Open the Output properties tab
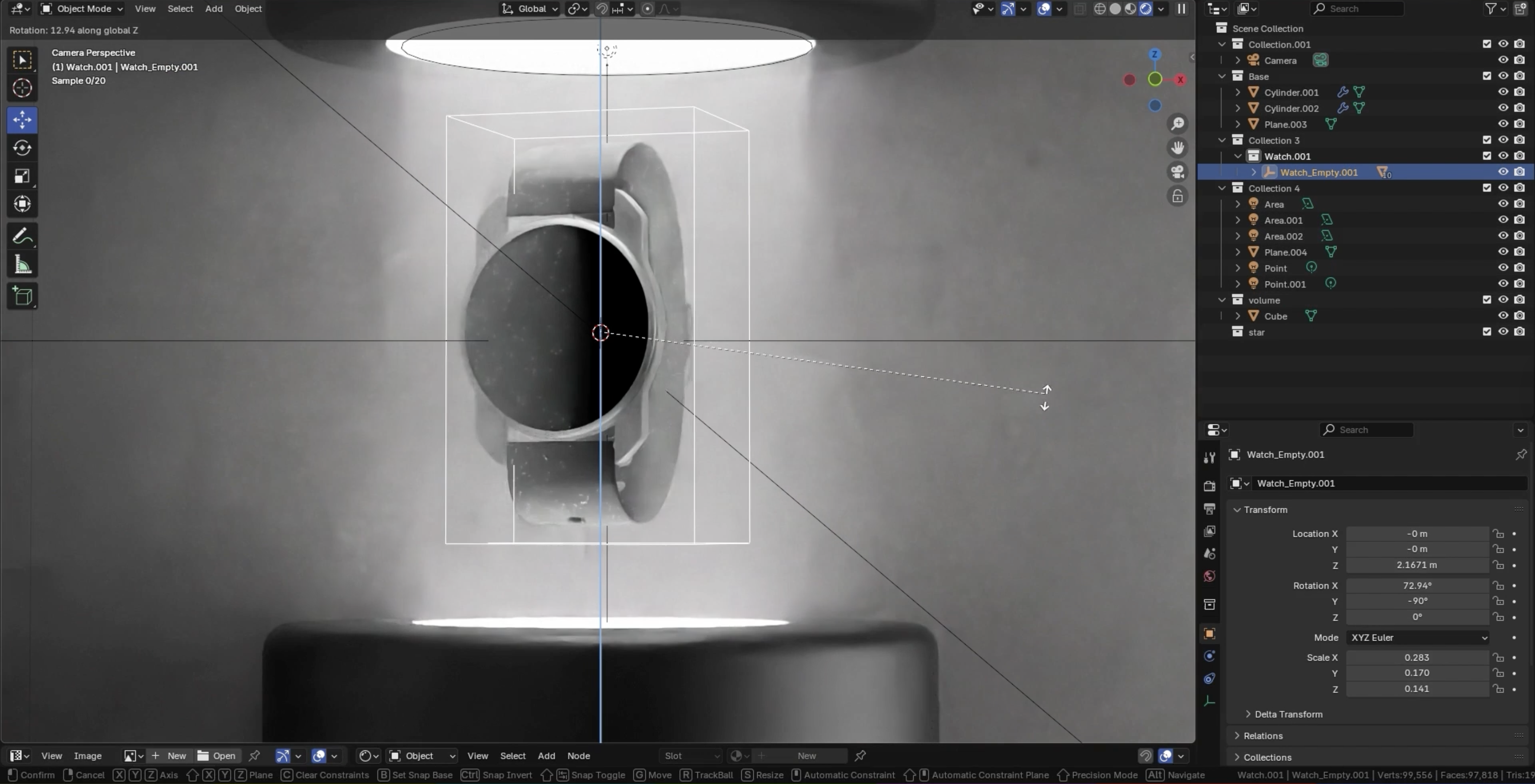1535x784 pixels. pyautogui.click(x=1209, y=509)
